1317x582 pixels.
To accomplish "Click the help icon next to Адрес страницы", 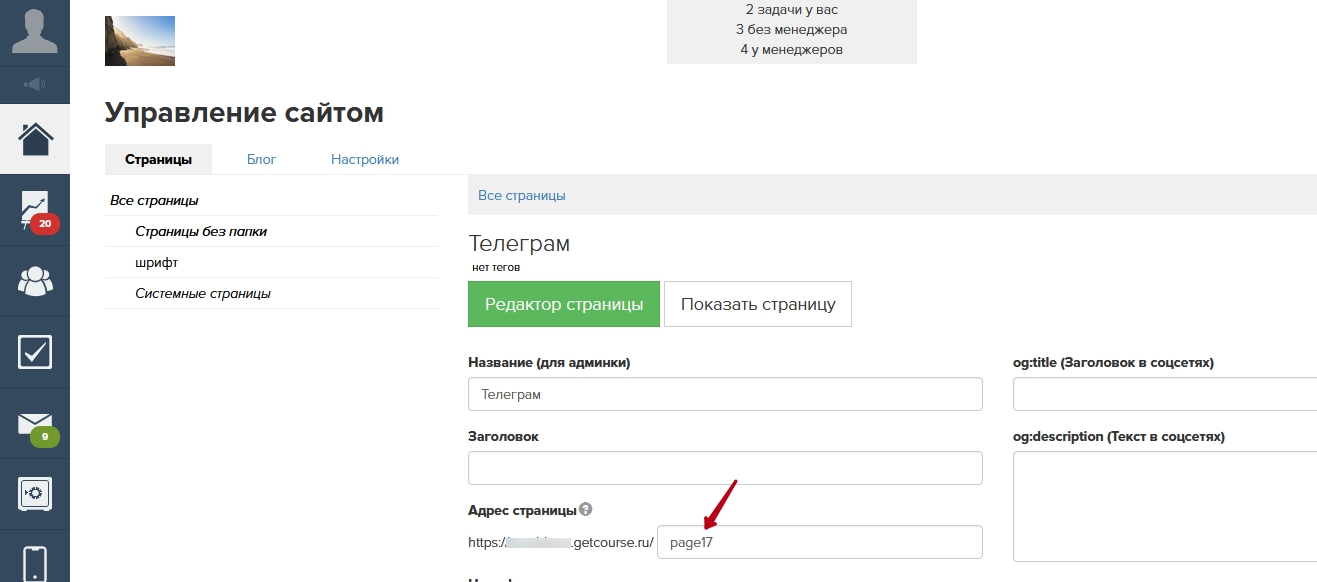I will coord(586,509).
